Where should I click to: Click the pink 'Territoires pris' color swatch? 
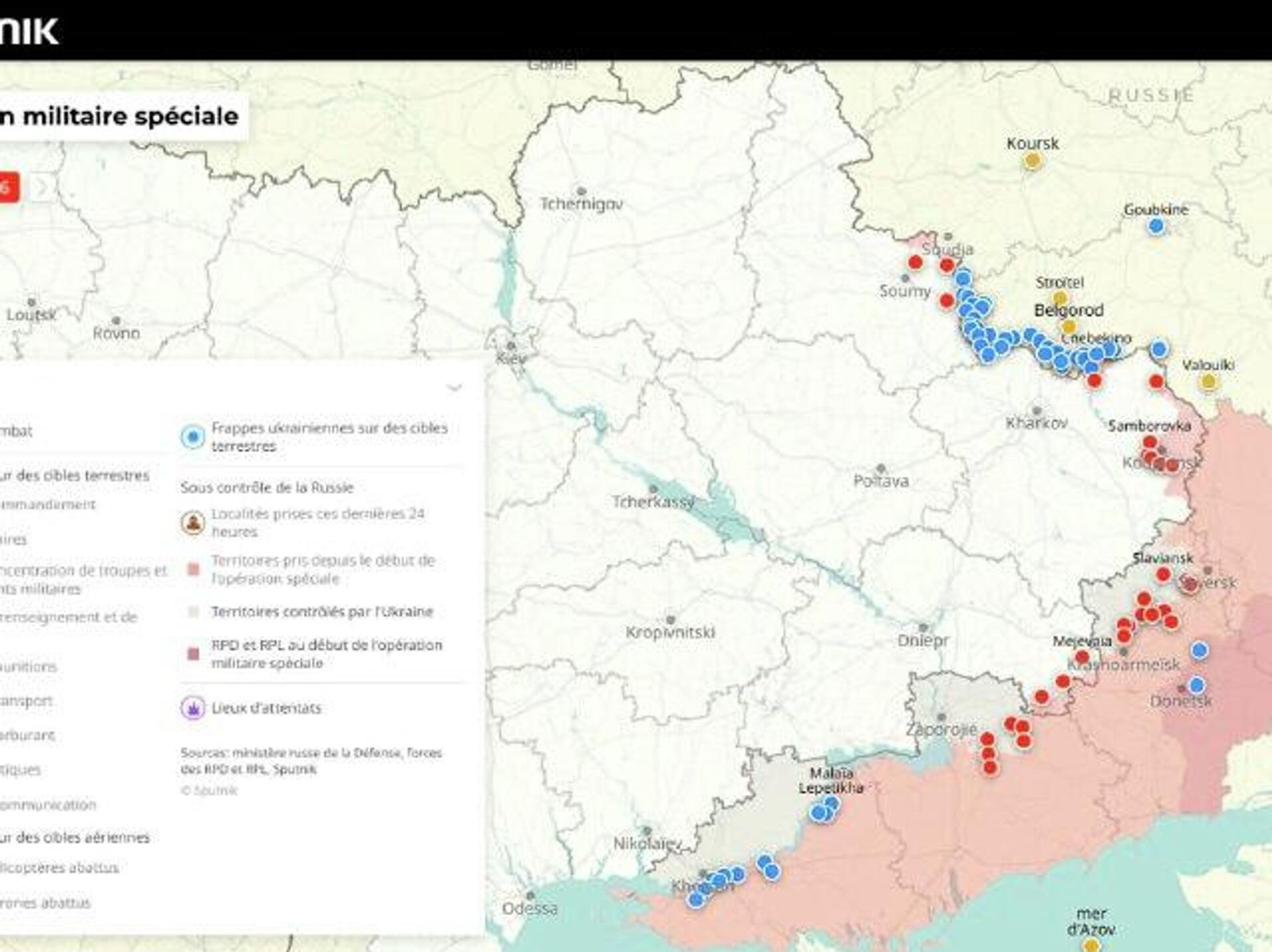(193, 570)
